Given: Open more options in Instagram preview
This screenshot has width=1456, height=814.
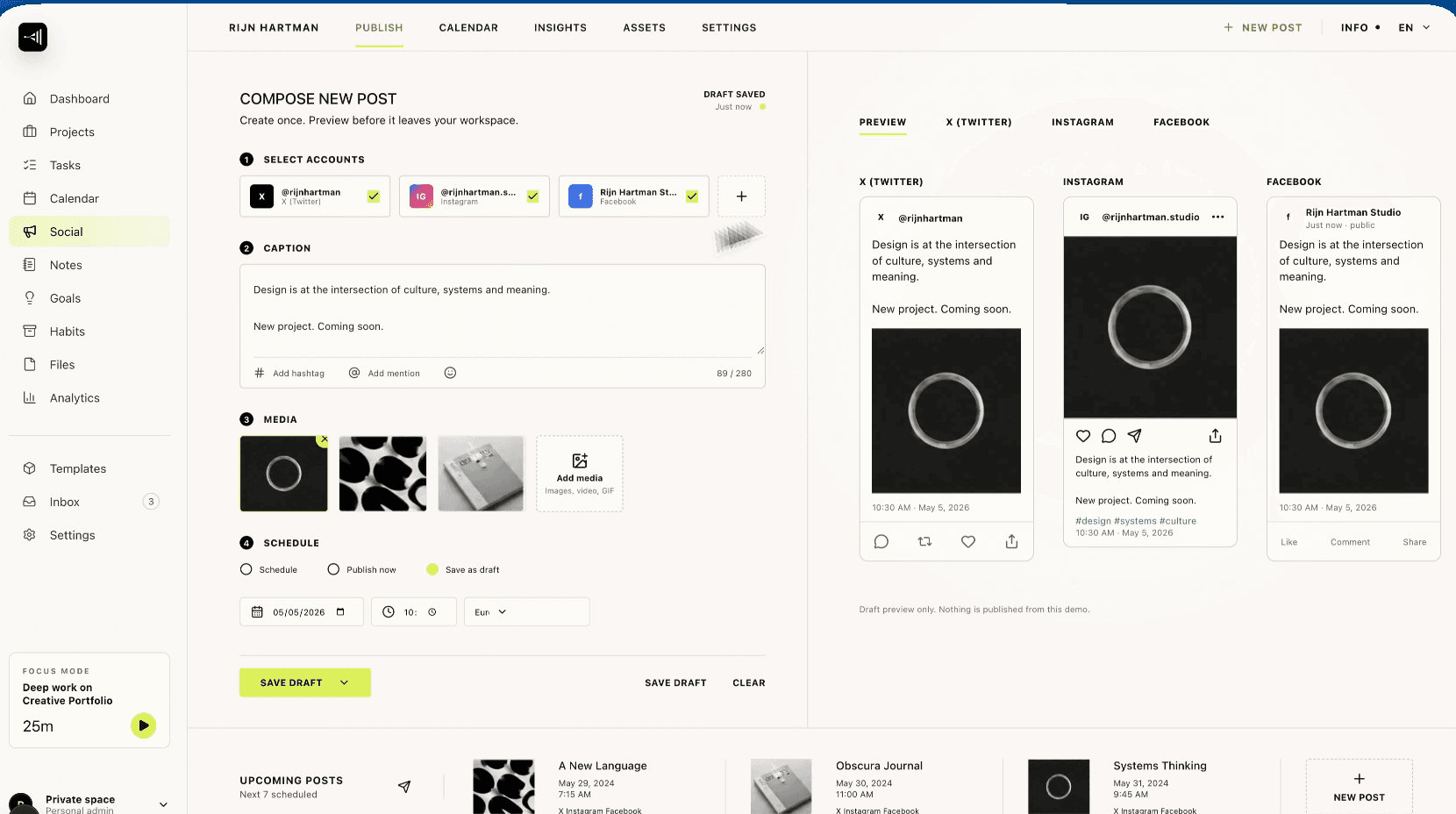Looking at the screenshot, I should click(x=1217, y=218).
